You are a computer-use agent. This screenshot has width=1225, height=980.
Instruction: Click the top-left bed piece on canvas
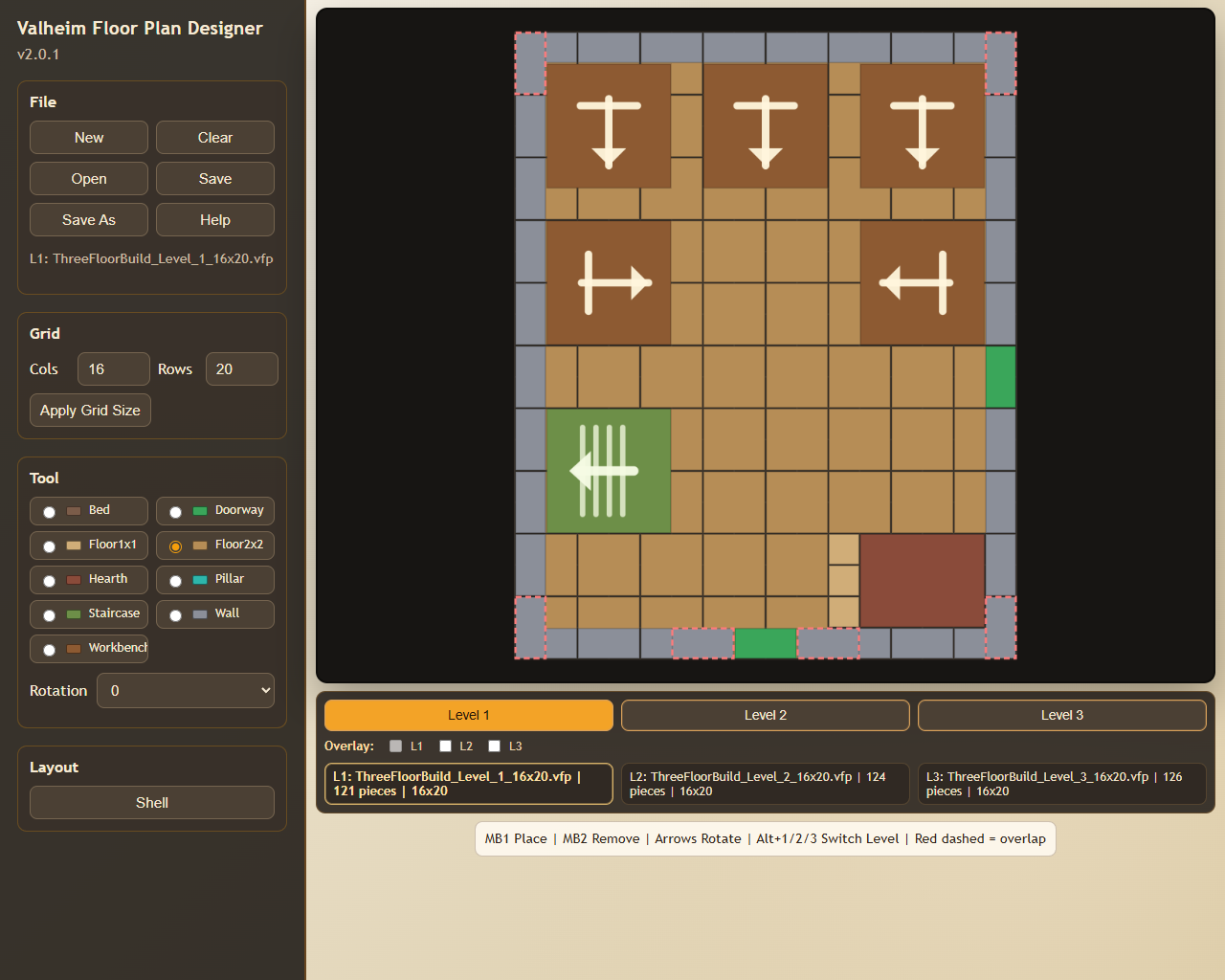point(609,126)
